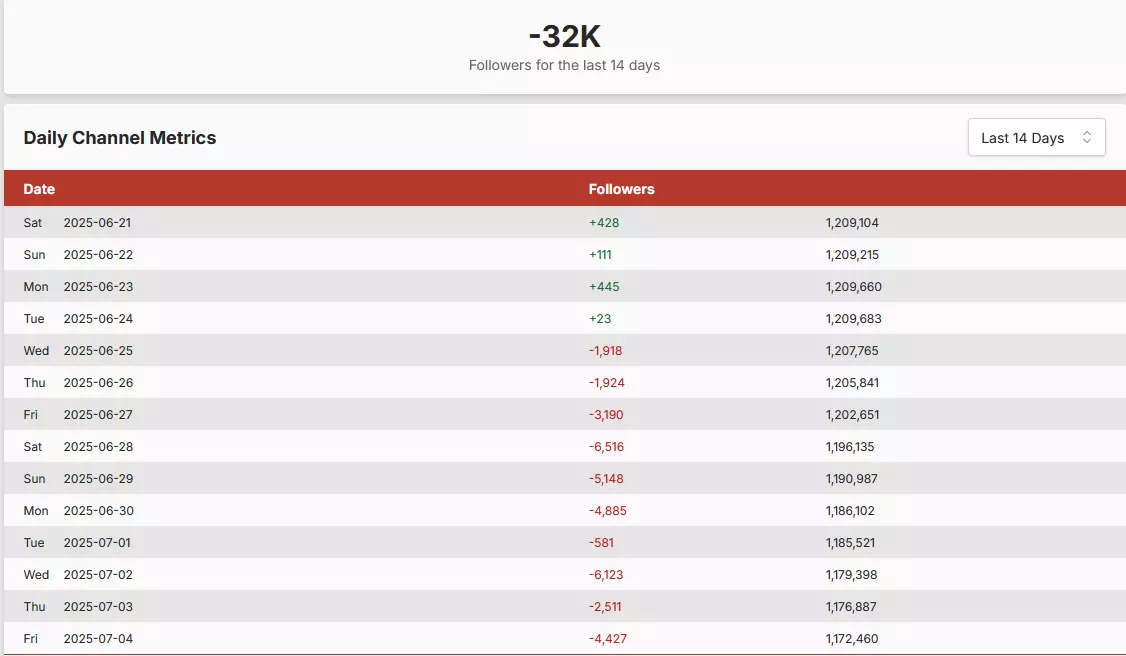
Task: Open the Last 14 Days range dropdown
Action: tap(1036, 137)
